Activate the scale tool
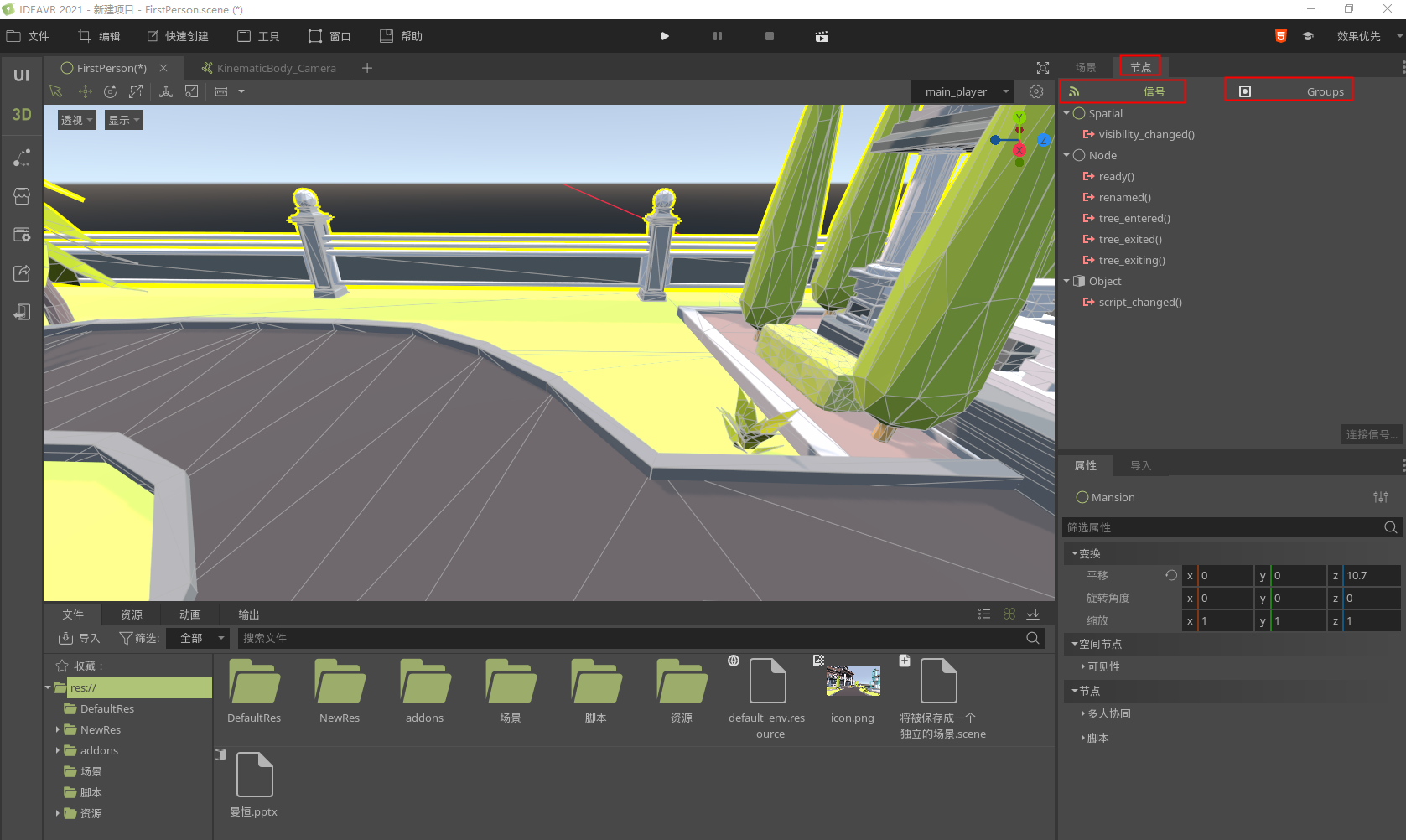The image size is (1406, 840). coord(136,91)
